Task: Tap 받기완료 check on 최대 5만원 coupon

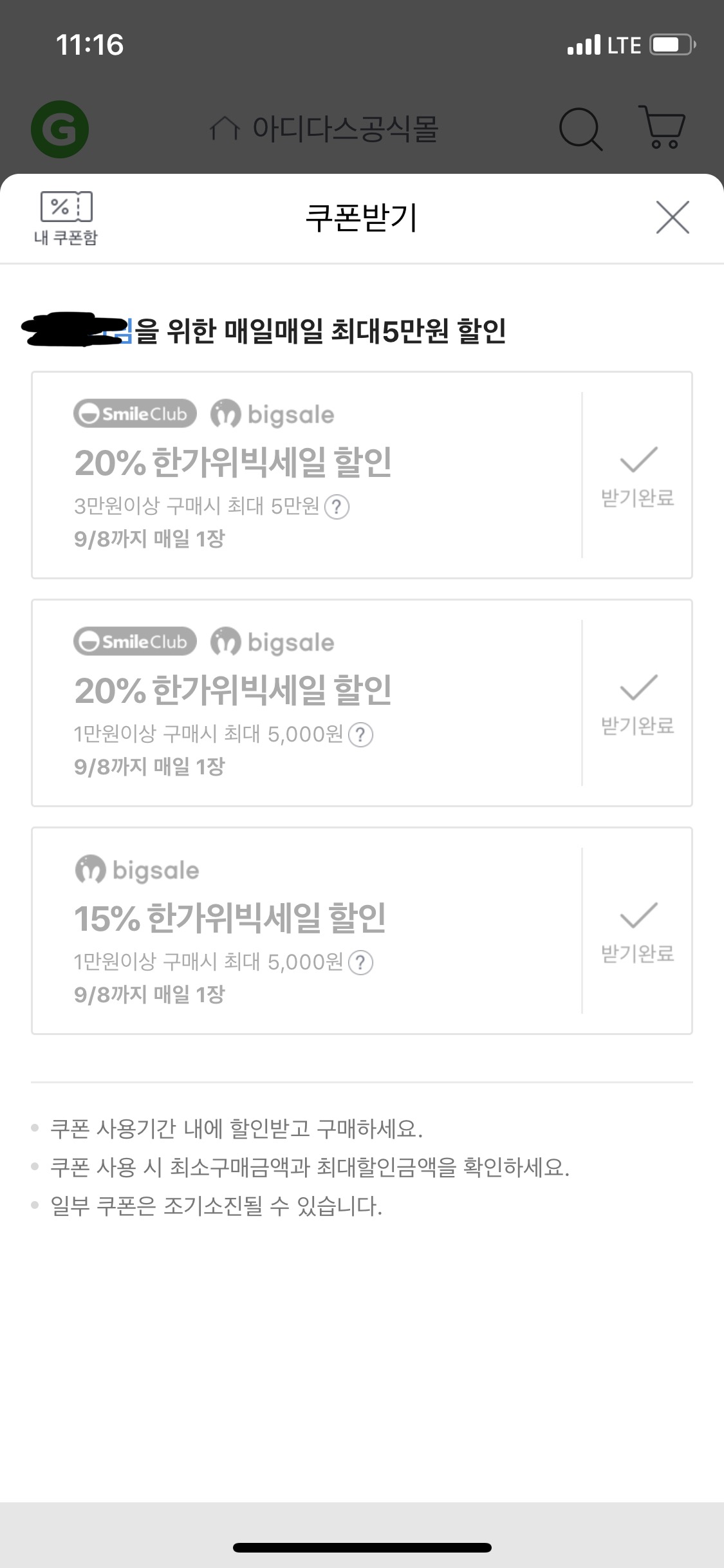Action: (638, 476)
